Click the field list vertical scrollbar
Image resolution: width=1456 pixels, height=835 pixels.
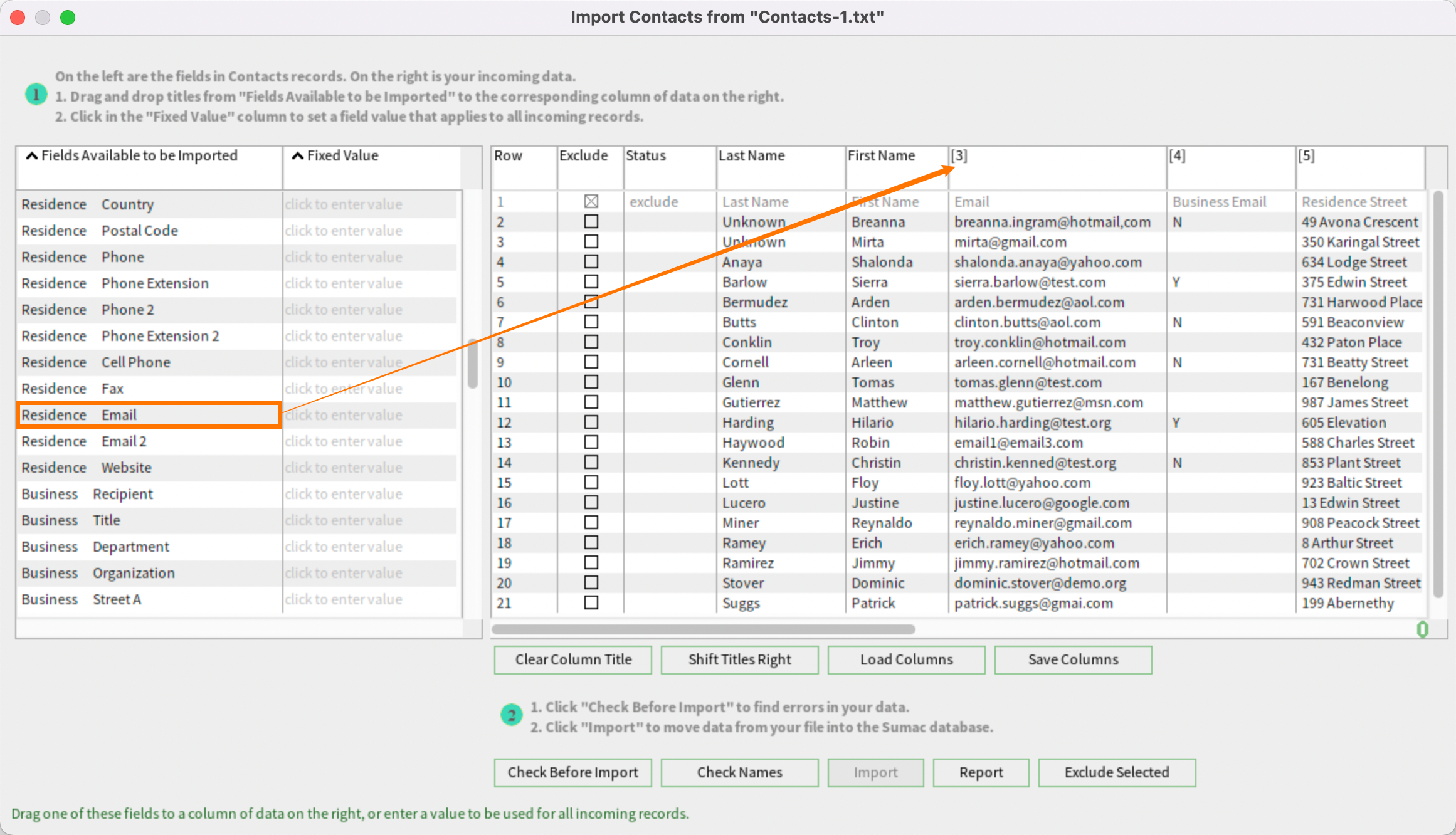(472, 364)
